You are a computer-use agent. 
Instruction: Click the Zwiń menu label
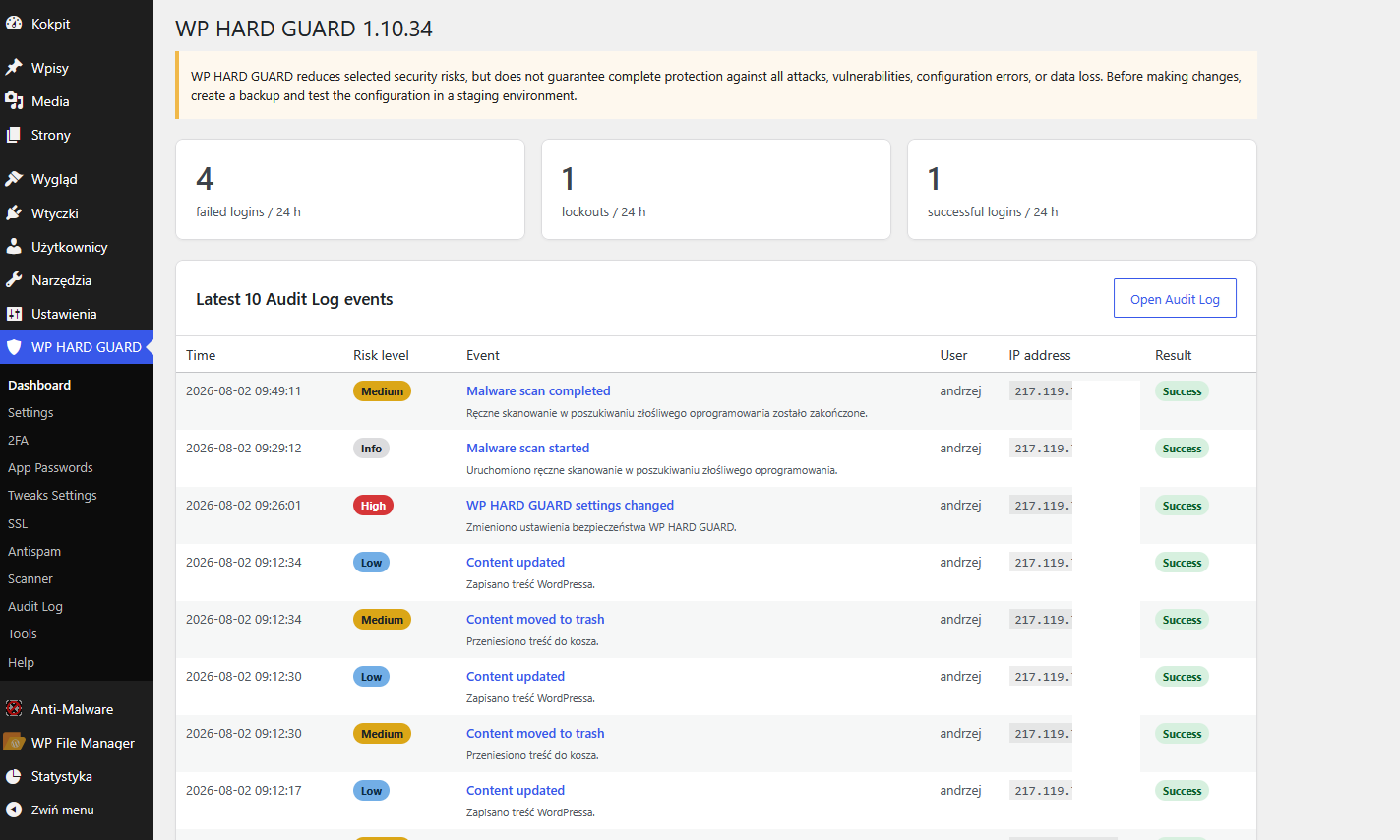point(63,810)
